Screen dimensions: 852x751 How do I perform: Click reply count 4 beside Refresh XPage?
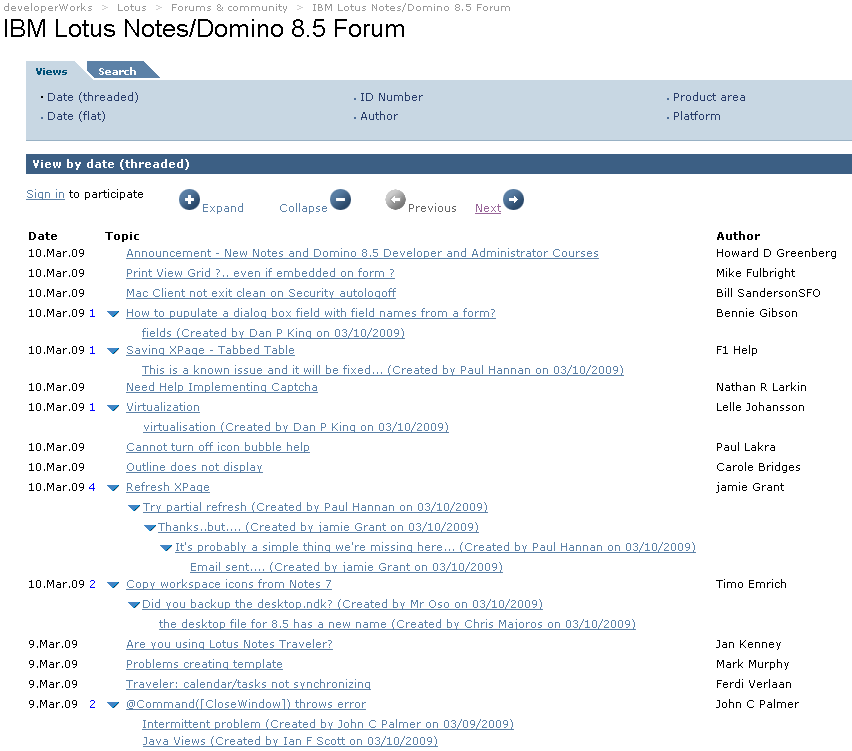(x=92, y=487)
